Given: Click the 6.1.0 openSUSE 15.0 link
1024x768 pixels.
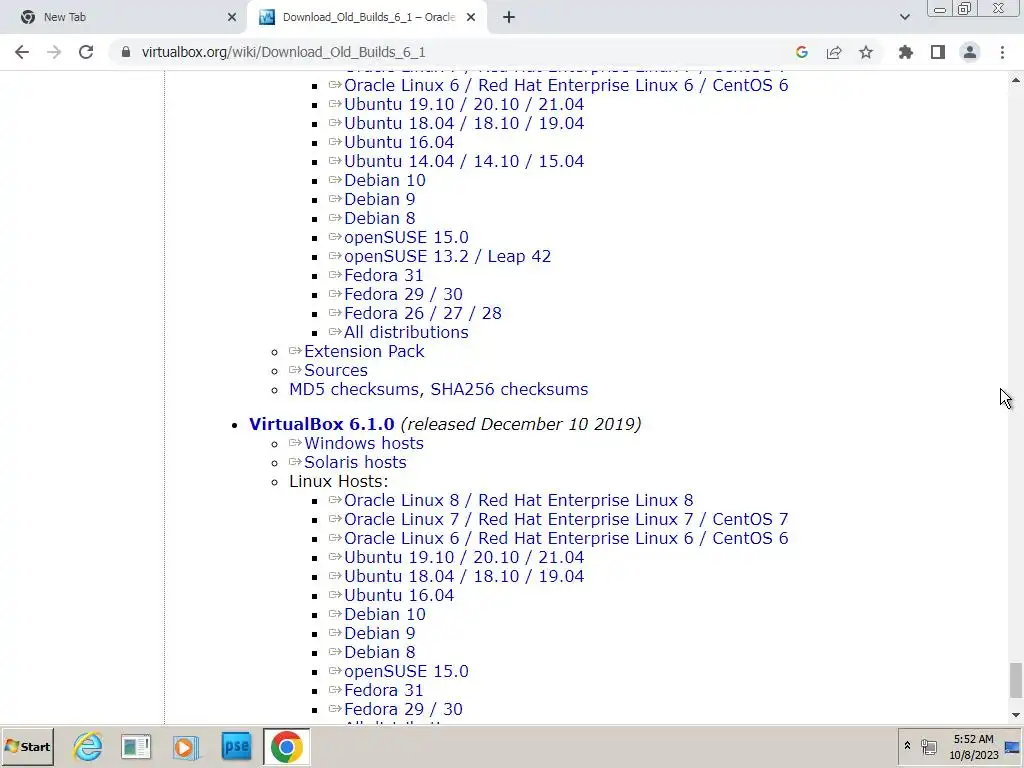Looking at the screenshot, I should 406,671.
